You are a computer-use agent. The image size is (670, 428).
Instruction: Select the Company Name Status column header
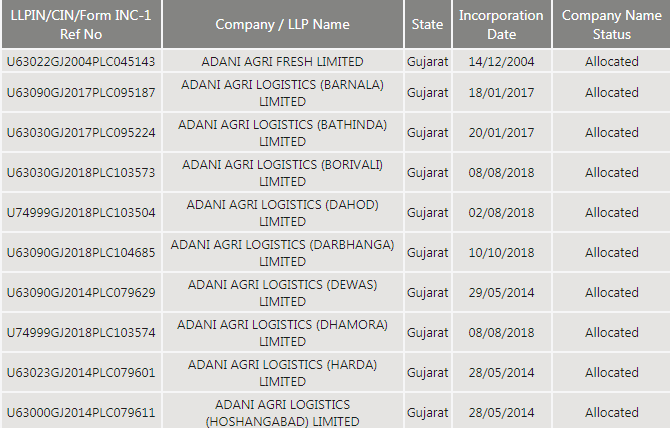click(611, 25)
